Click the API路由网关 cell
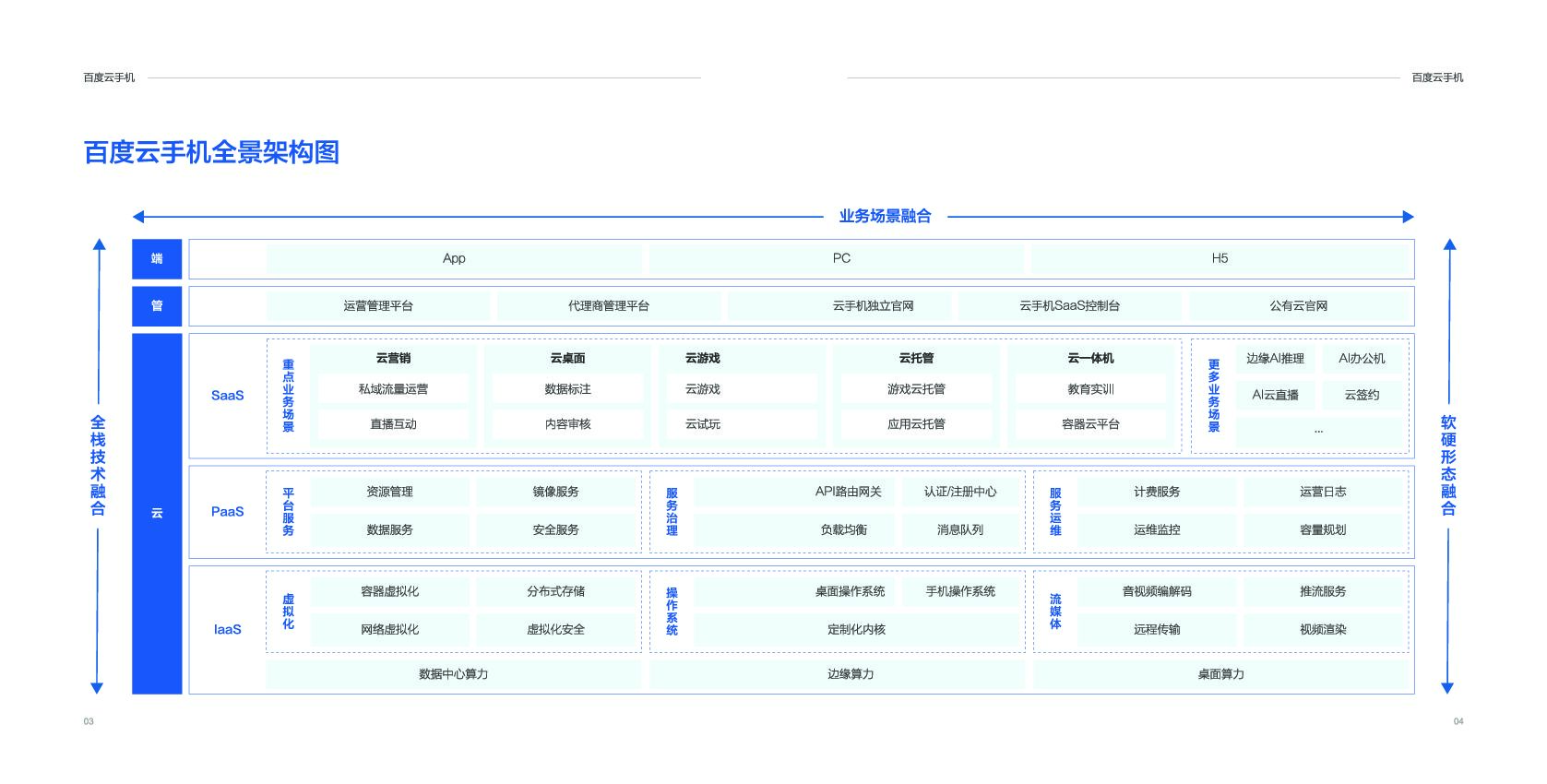This screenshot has width=1547, height=784. (793, 492)
